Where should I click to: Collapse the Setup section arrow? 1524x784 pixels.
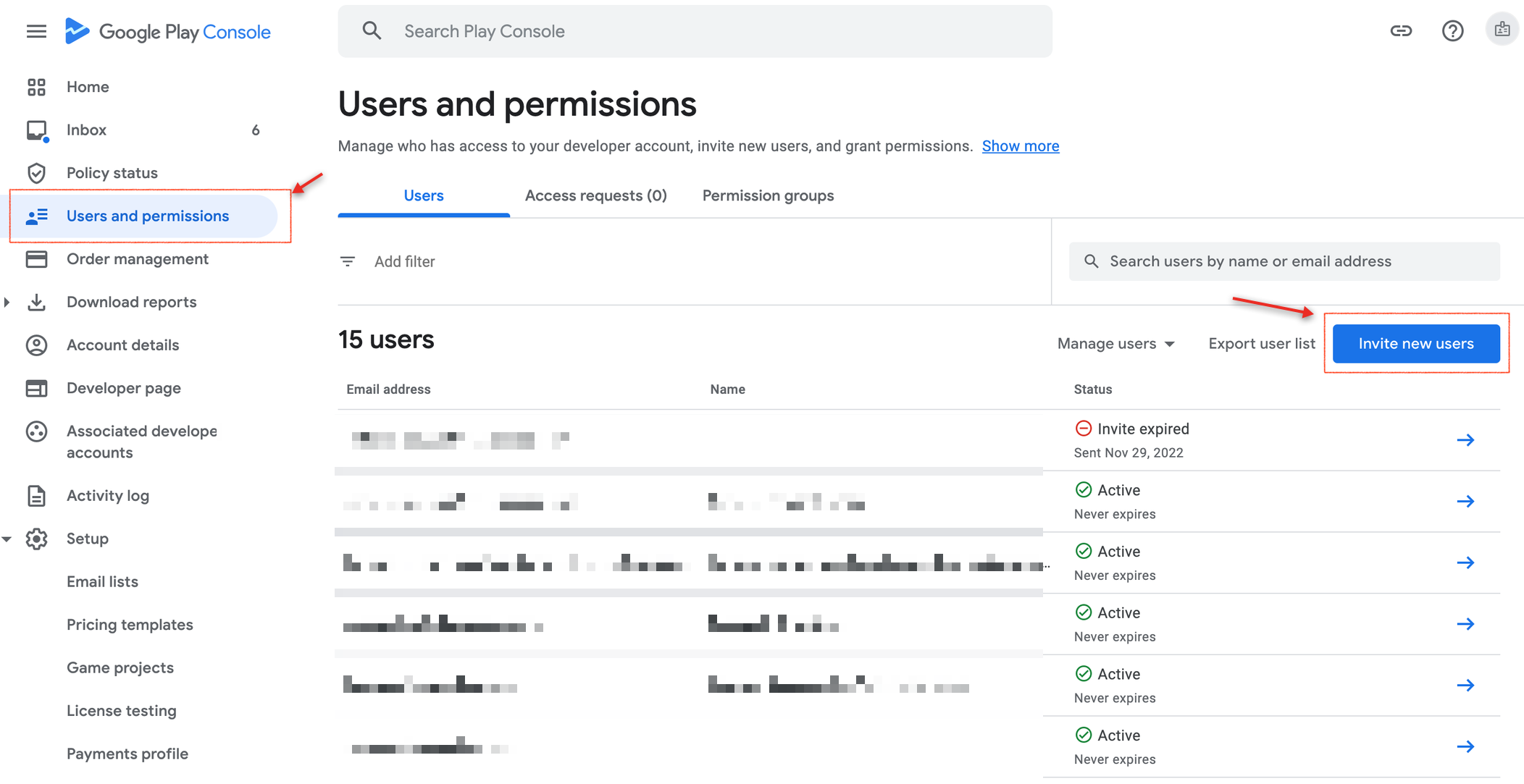coord(7,539)
